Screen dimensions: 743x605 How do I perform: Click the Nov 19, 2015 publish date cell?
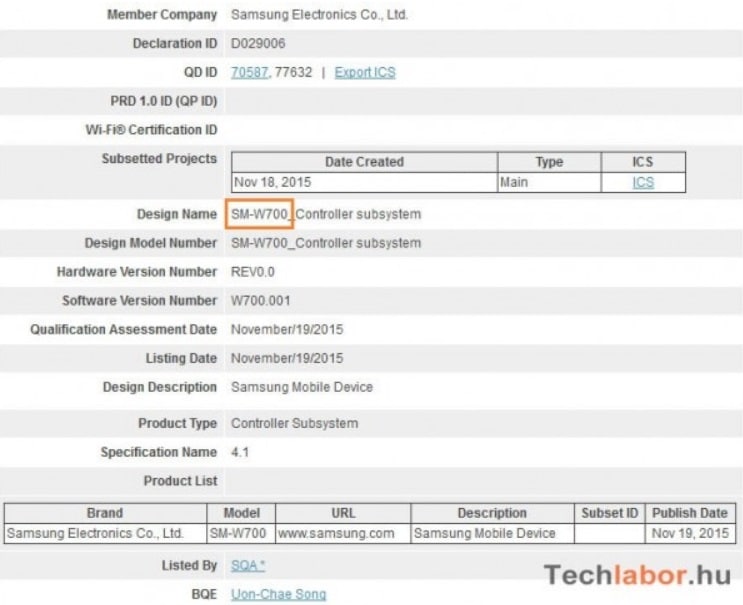pyautogui.click(x=691, y=534)
